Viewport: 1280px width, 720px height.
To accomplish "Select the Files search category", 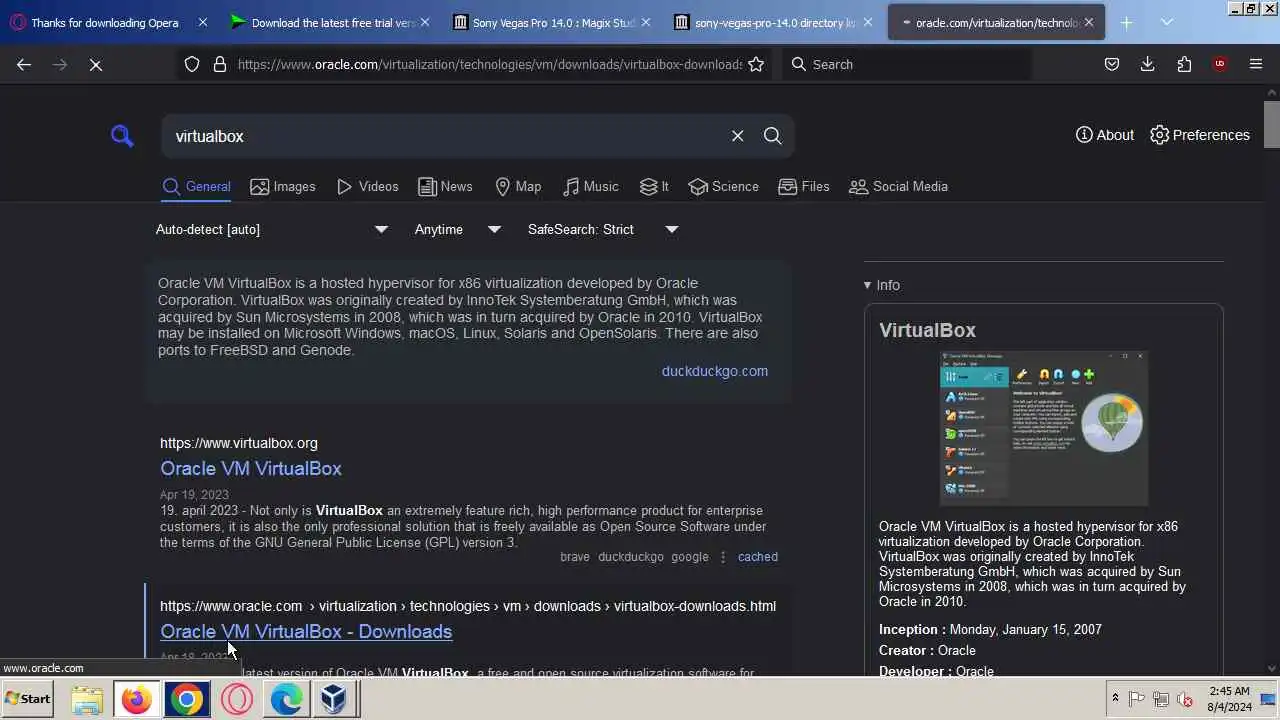I will click(804, 187).
